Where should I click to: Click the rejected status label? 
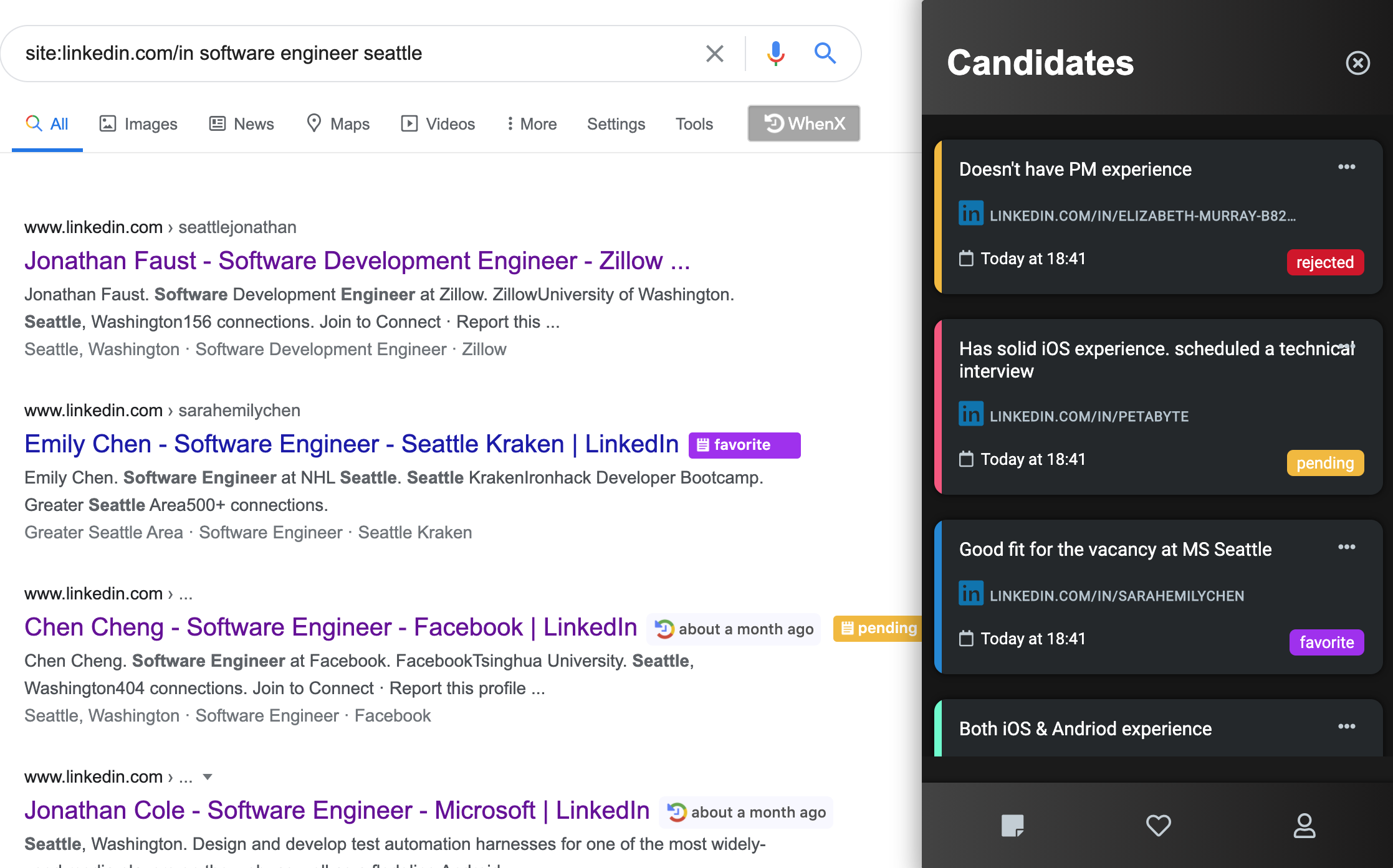(1325, 262)
